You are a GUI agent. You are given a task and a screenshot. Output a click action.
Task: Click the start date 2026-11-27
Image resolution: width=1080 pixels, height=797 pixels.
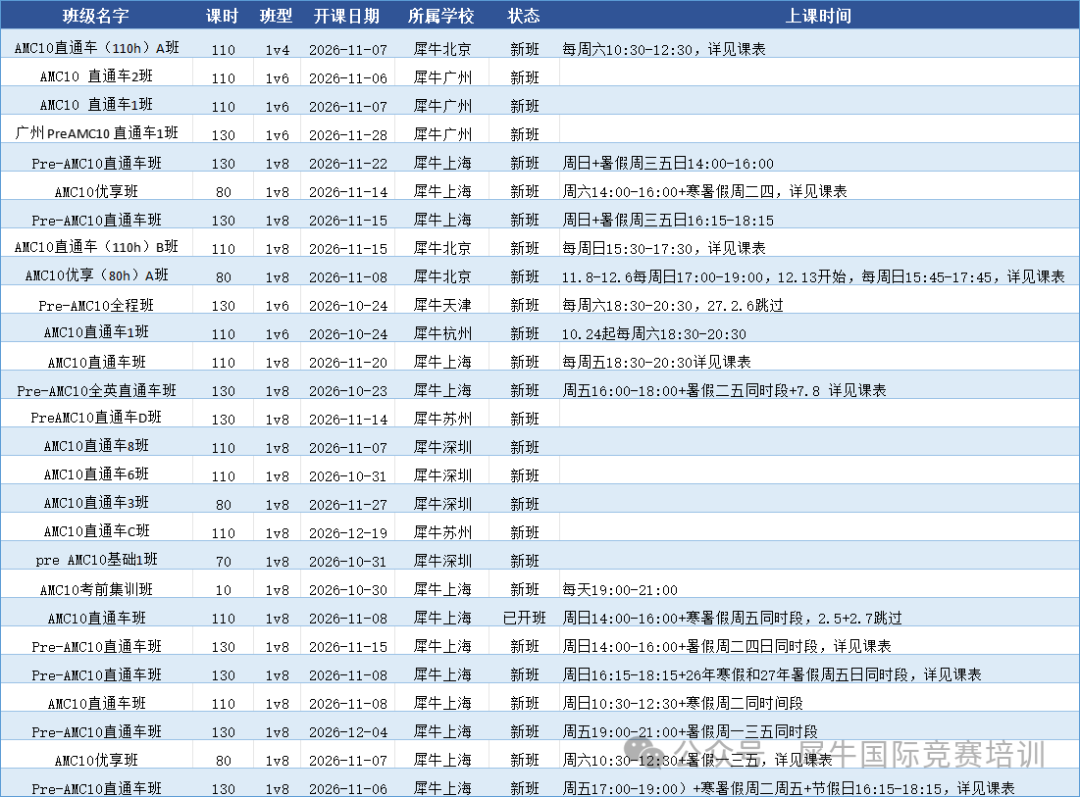pos(348,505)
